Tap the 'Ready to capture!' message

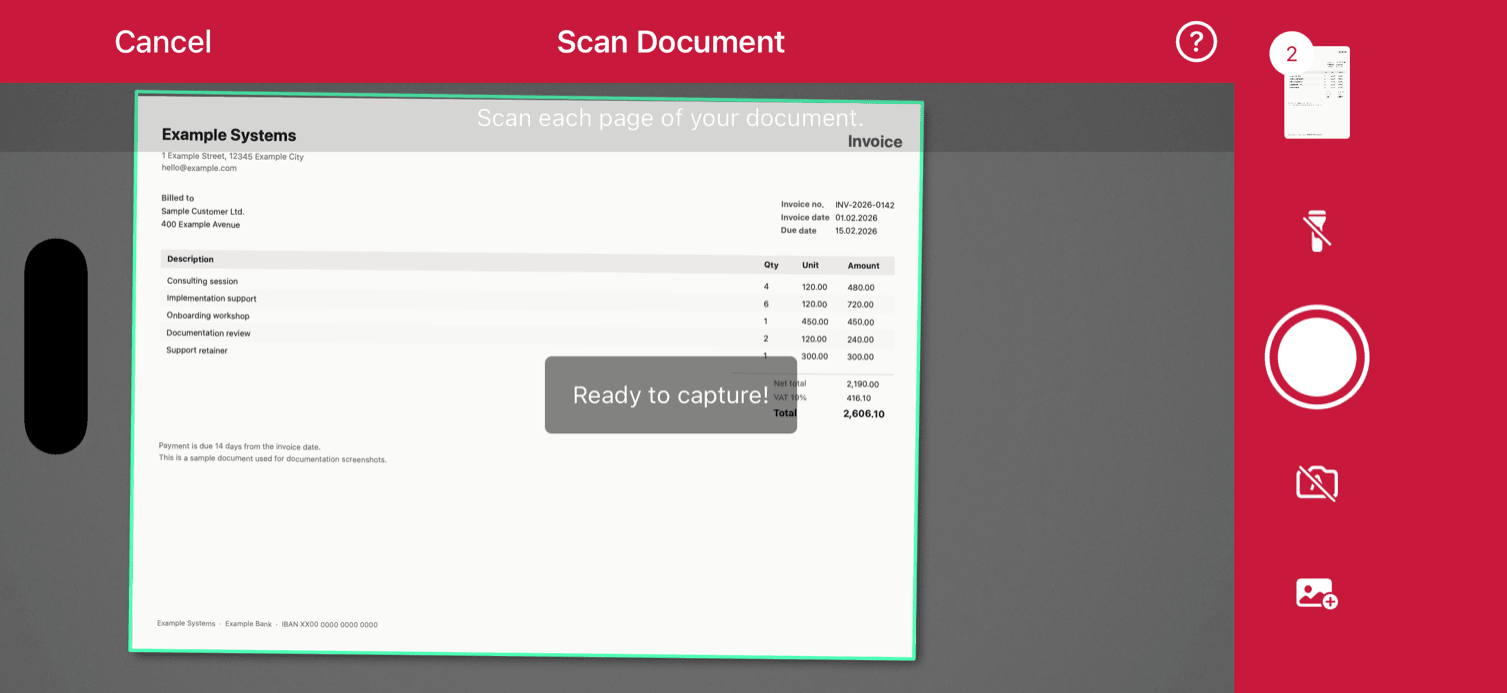coord(671,395)
